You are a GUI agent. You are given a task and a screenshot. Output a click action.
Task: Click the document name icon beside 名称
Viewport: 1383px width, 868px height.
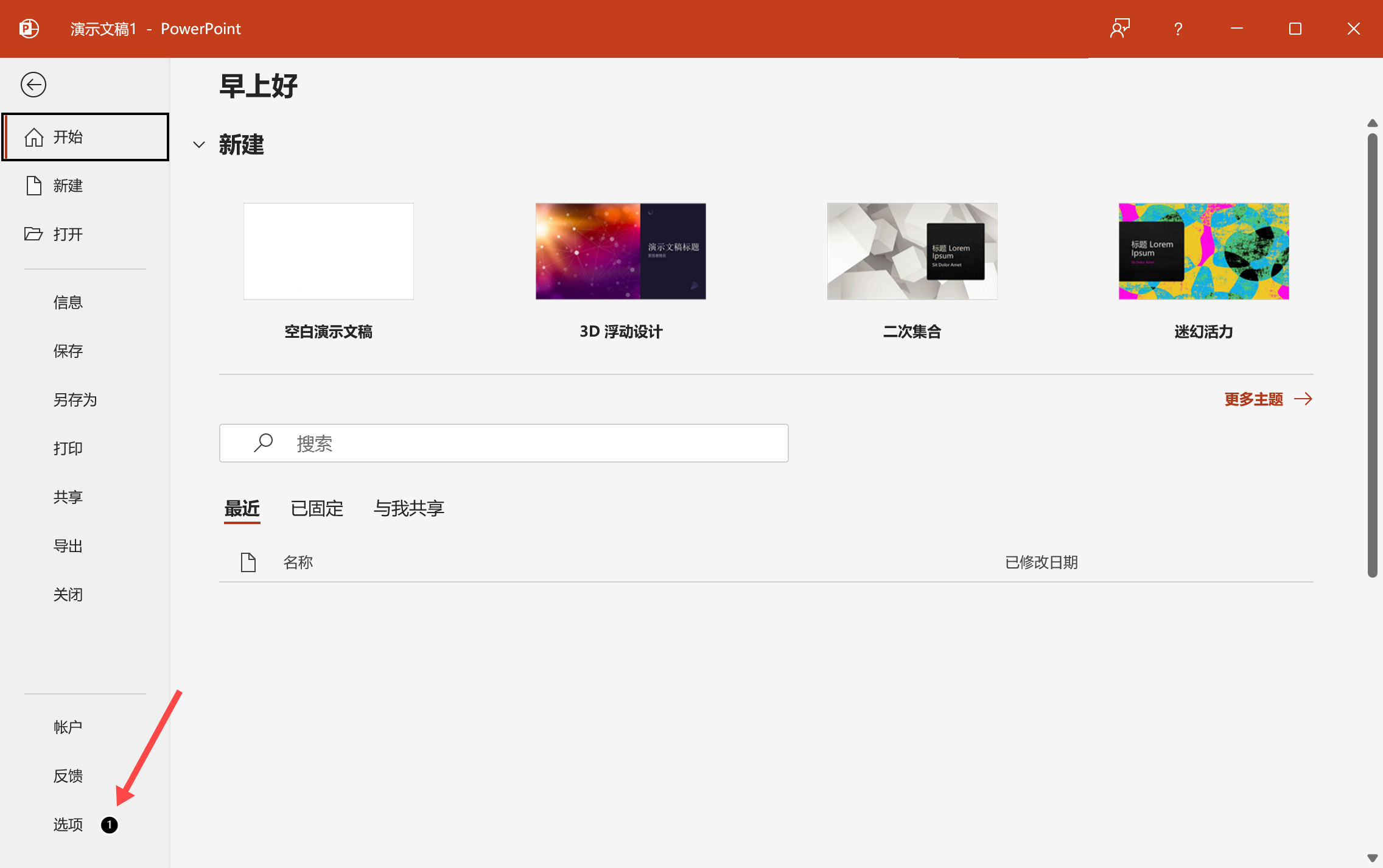coord(248,562)
